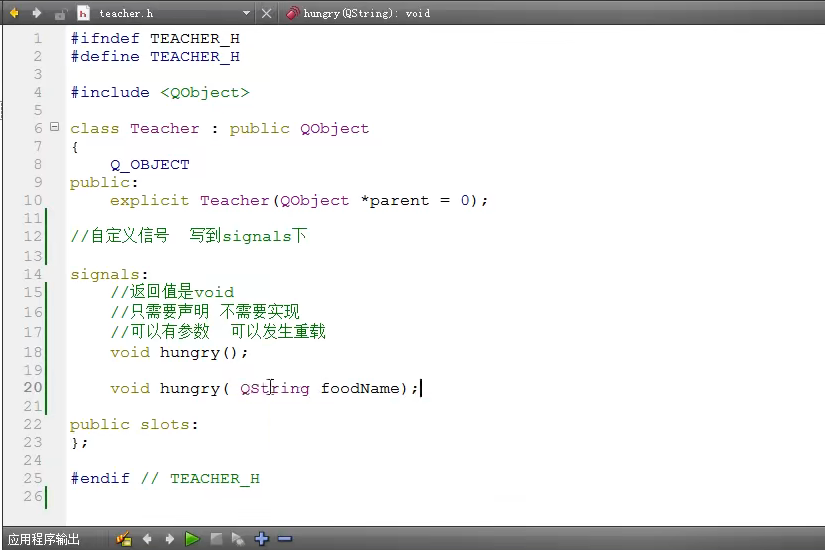Click the comment '//自定义信号 写到signals下'
The width and height of the screenshot is (825, 550).
point(188,236)
